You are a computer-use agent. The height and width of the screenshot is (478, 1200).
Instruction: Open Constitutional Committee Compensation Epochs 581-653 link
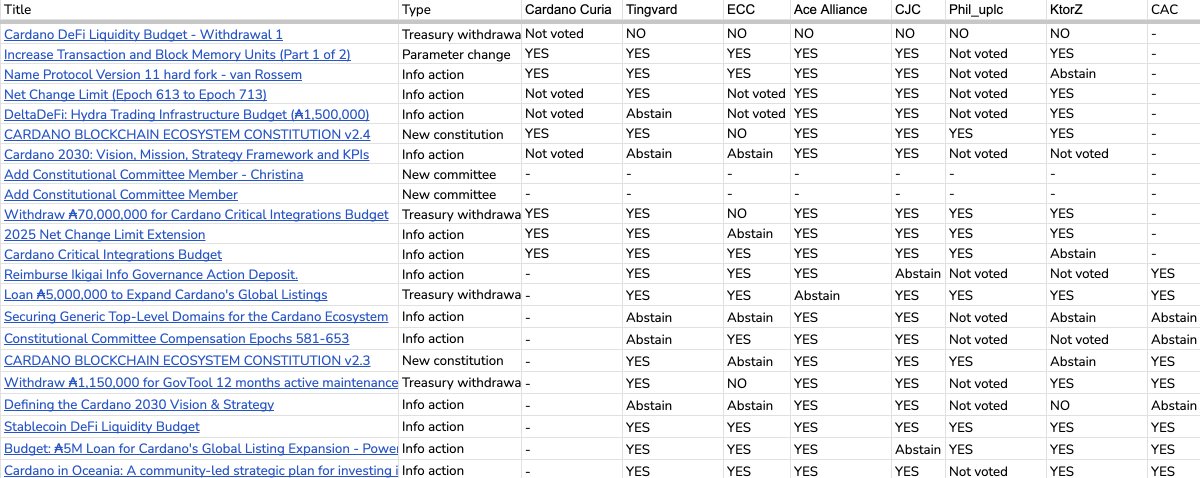[x=177, y=338]
